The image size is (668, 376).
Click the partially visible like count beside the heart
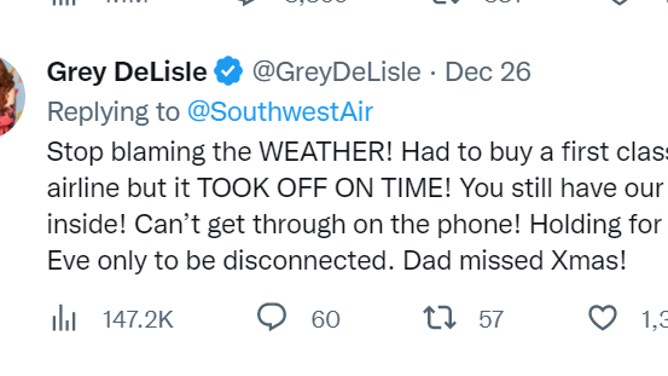tap(655, 319)
